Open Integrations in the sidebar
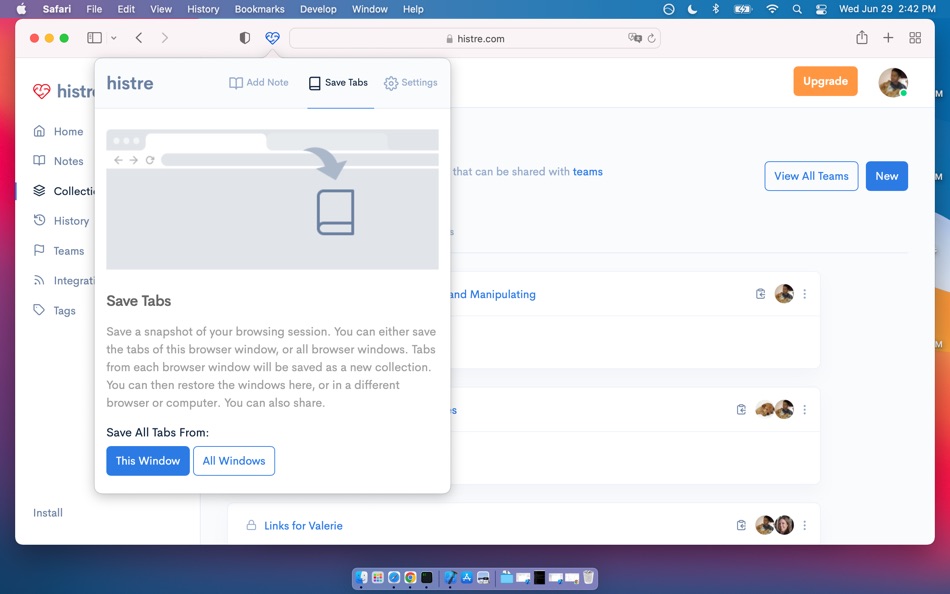The height and width of the screenshot is (594, 950). (x=64, y=280)
